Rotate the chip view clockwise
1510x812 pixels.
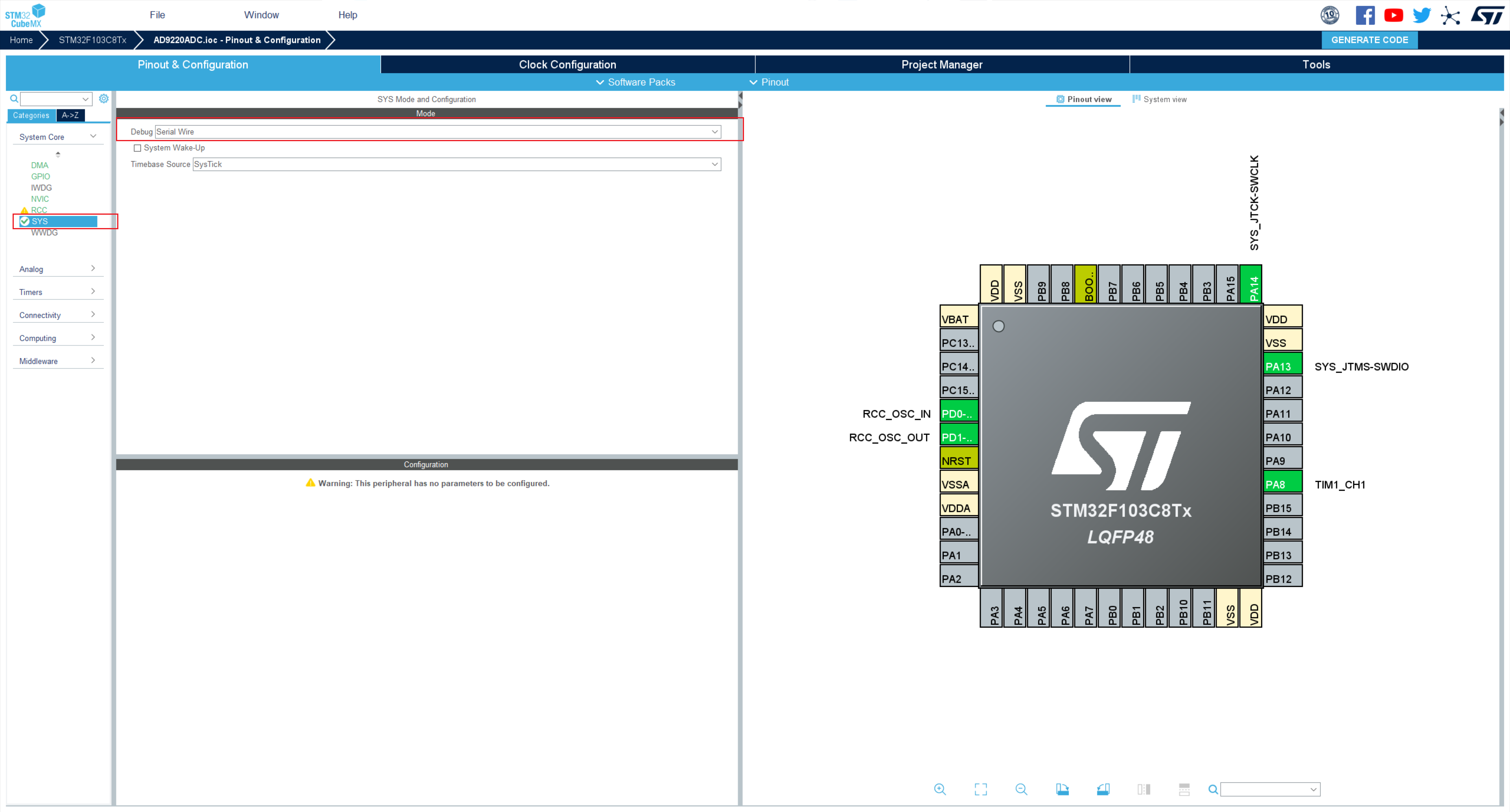pos(1062,789)
